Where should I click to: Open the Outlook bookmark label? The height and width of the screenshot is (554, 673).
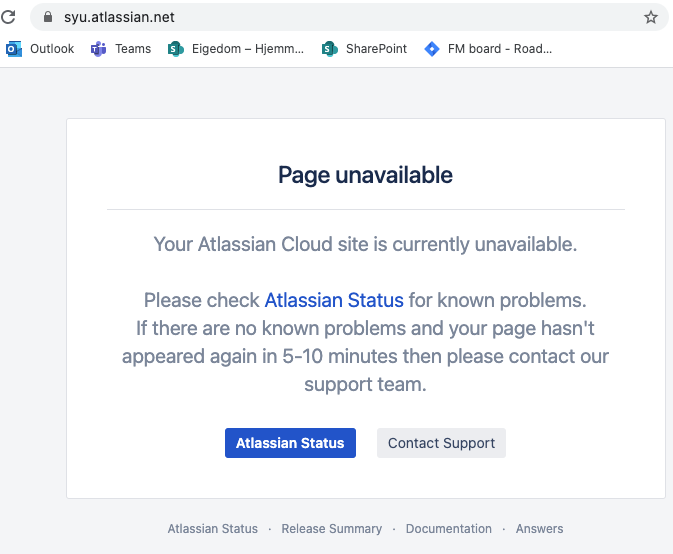[52, 49]
